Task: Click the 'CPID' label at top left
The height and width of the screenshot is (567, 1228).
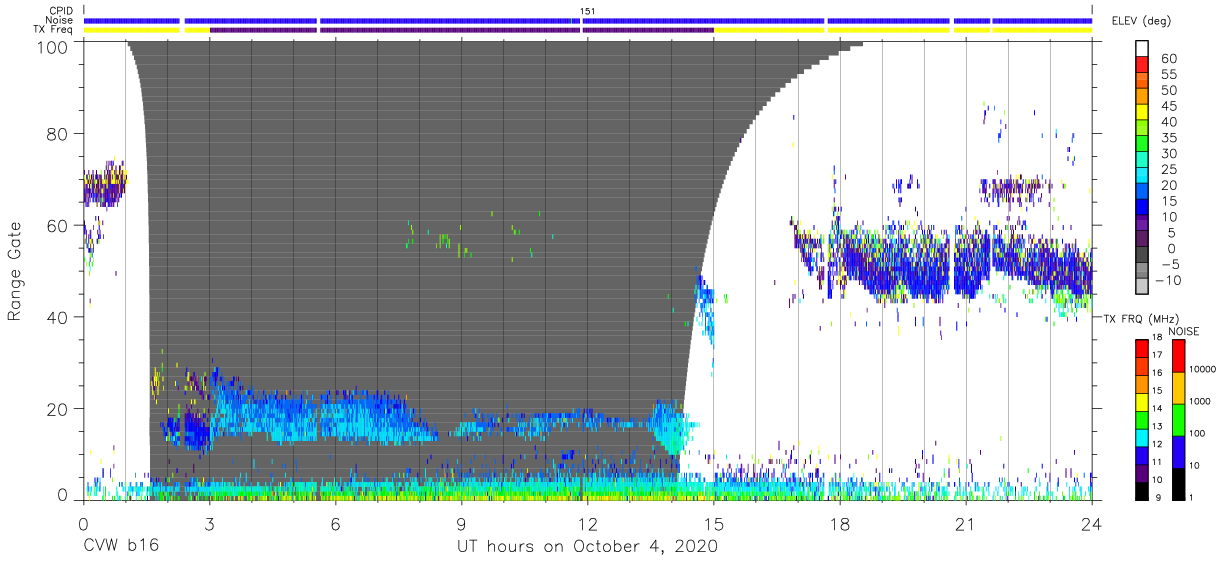Action: [60, 11]
